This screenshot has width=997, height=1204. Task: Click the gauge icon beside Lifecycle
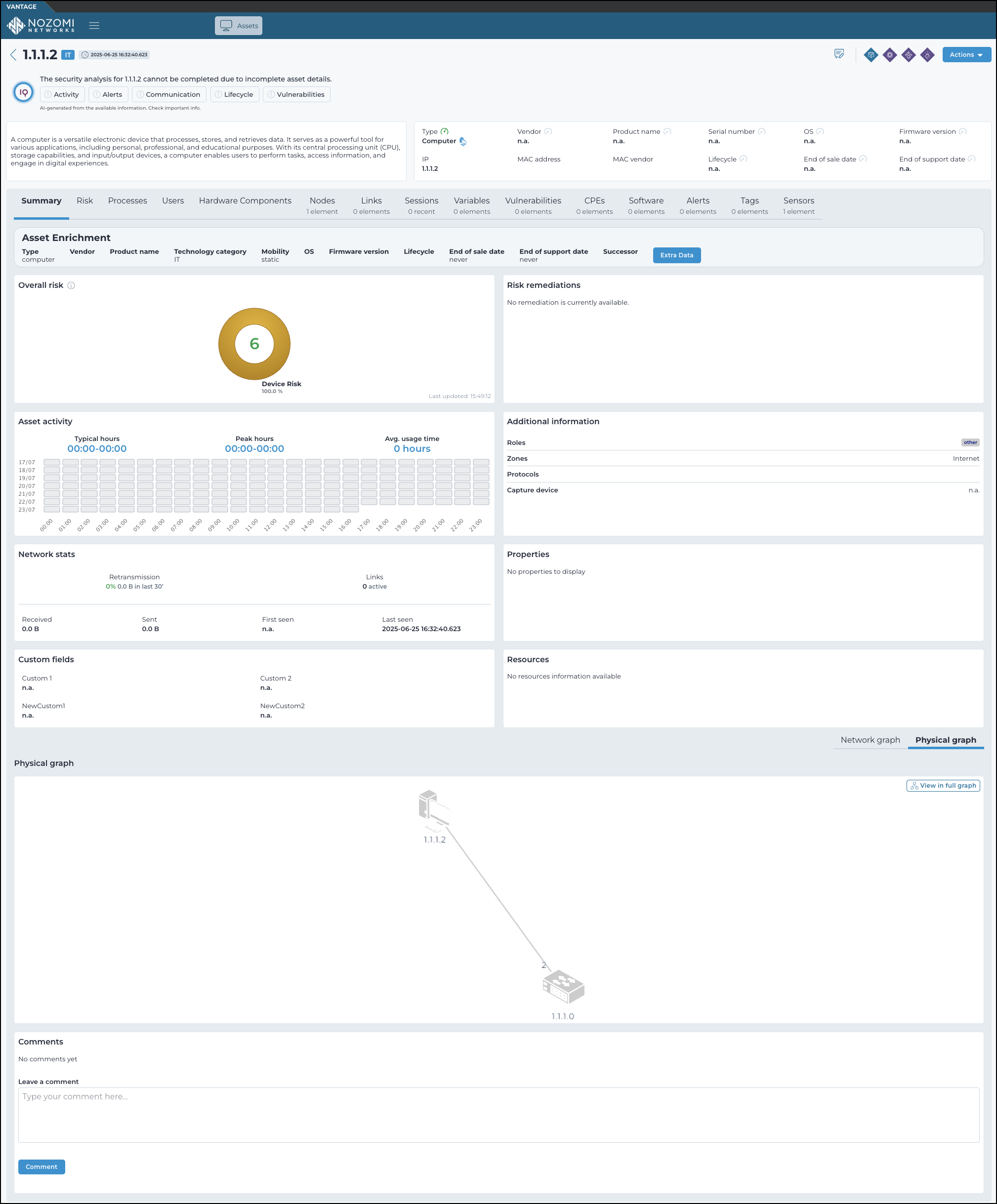[743, 159]
